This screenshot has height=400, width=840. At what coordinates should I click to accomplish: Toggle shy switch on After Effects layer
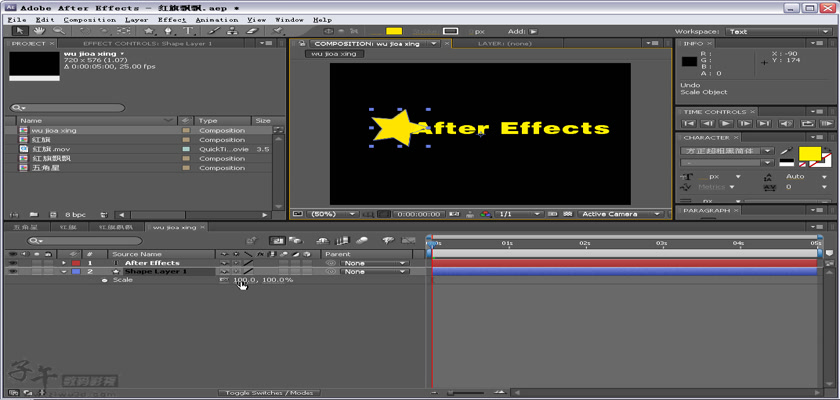[x=224, y=263]
